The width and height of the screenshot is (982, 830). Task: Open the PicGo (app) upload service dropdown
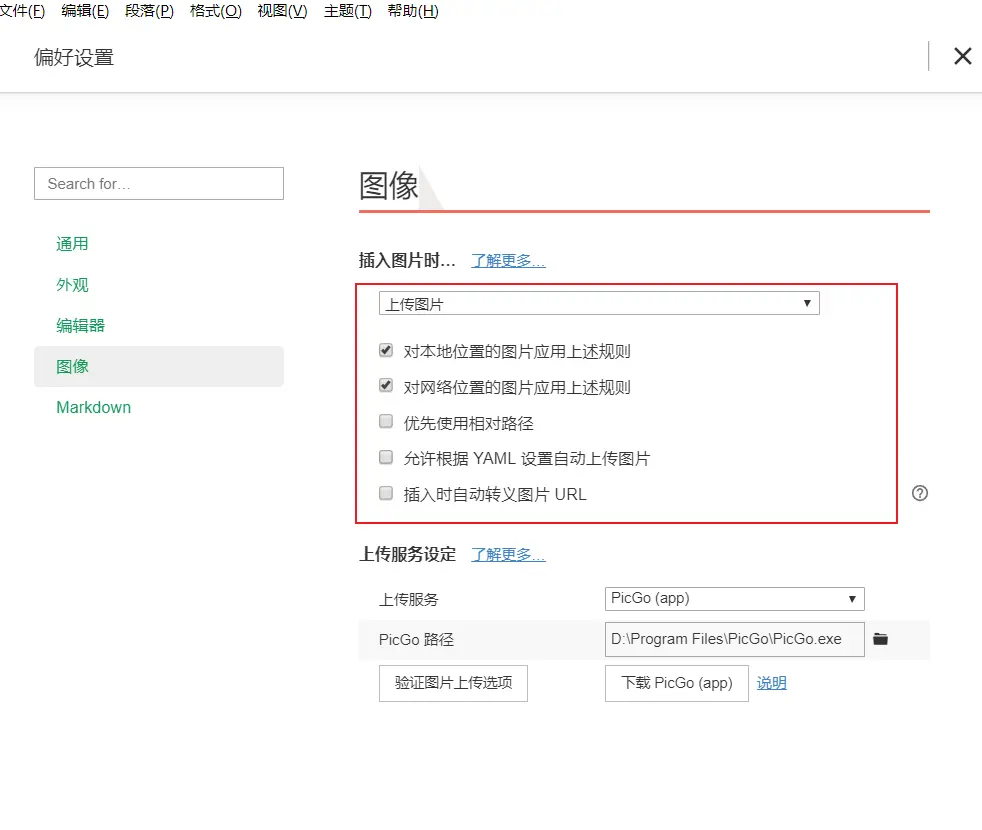point(734,599)
